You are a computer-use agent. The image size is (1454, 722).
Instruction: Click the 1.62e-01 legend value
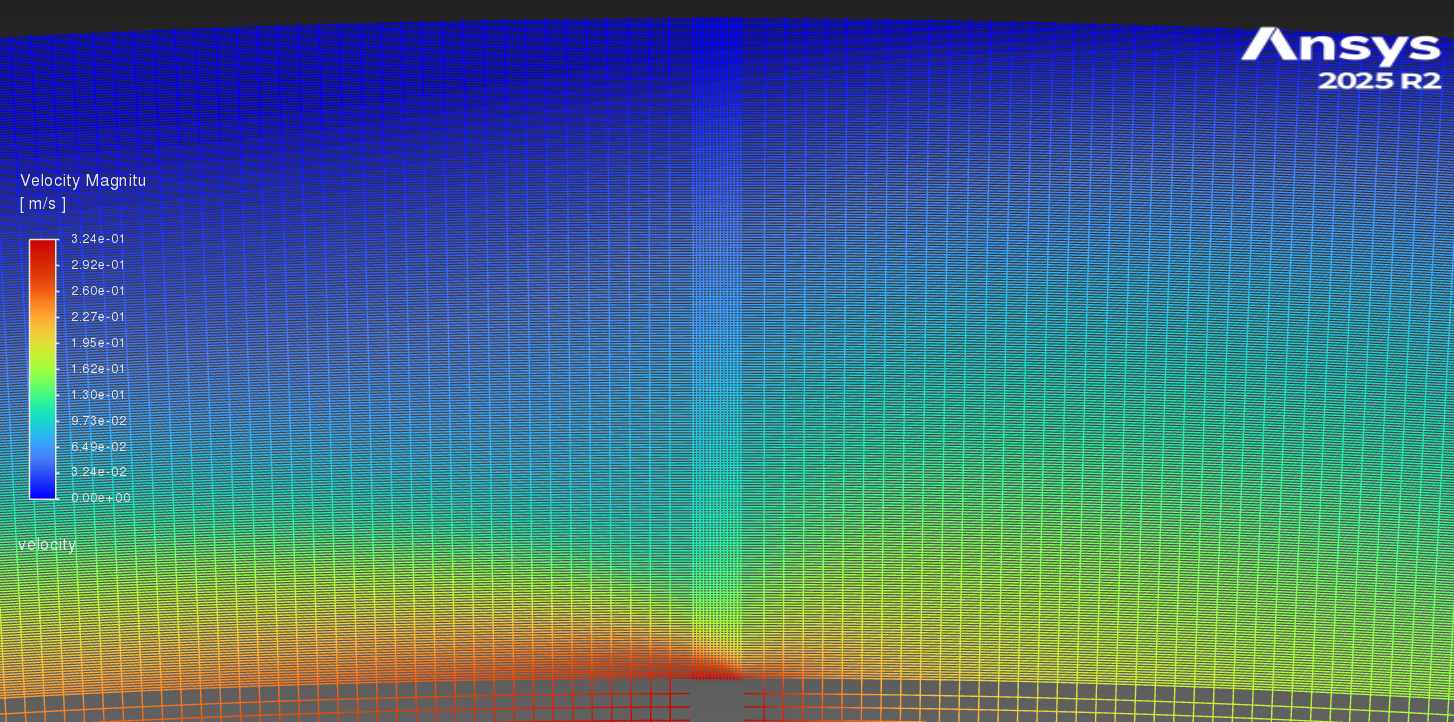pos(98,369)
